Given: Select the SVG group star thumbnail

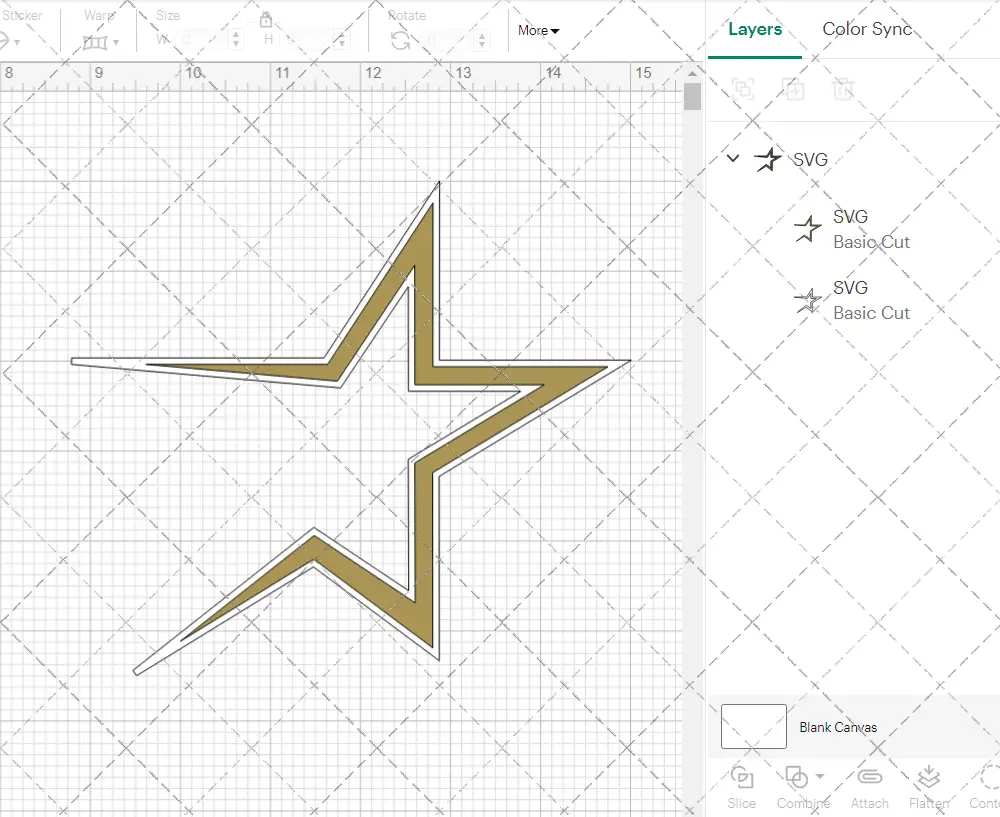Looking at the screenshot, I should pos(767,159).
